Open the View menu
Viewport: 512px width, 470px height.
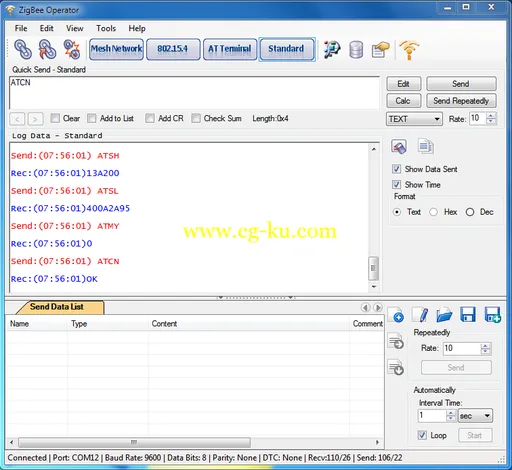click(75, 29)
